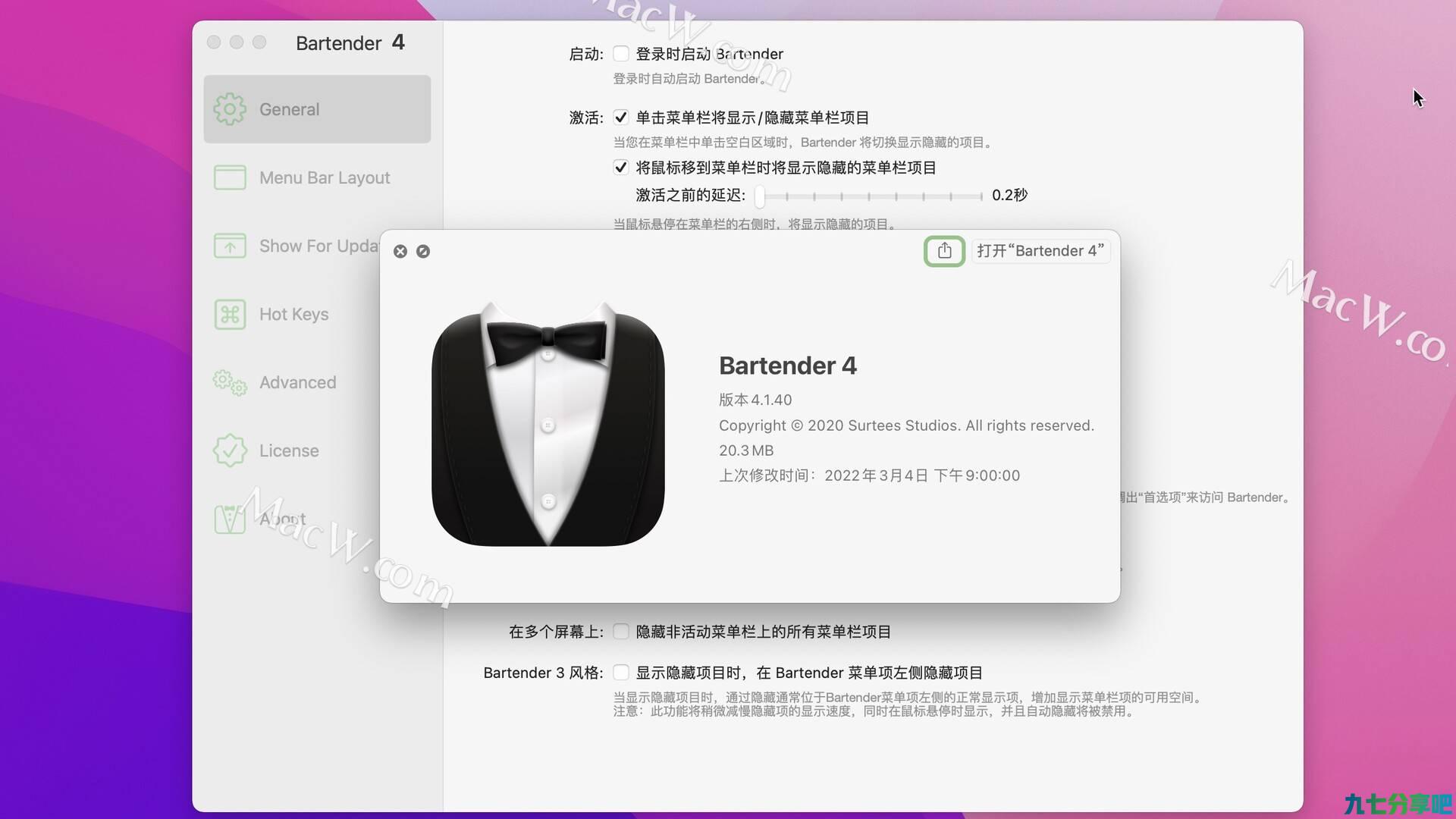Click the About tuxedo icon in sidebar

[230, 519]
